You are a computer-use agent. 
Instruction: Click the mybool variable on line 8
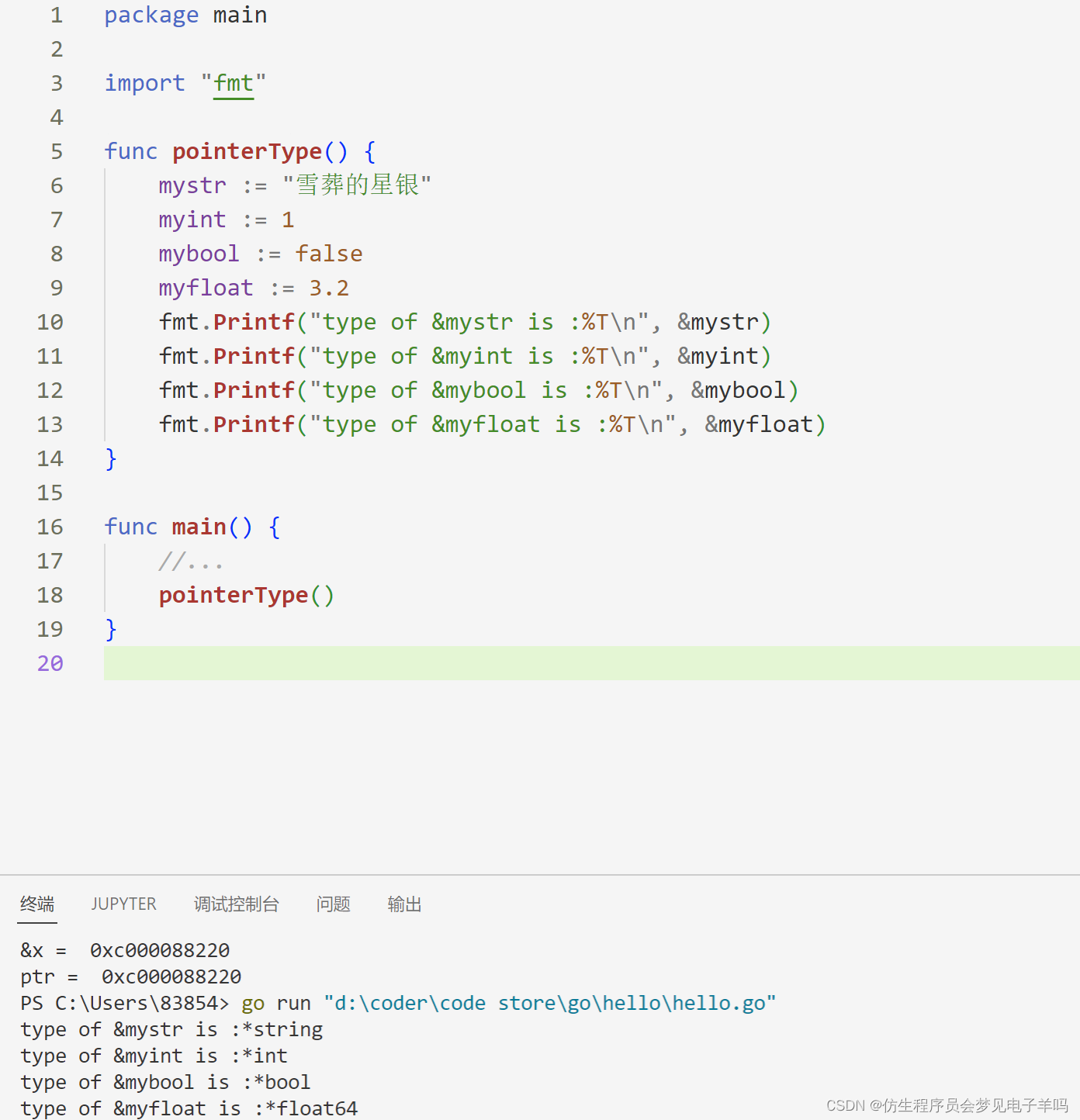199,254
